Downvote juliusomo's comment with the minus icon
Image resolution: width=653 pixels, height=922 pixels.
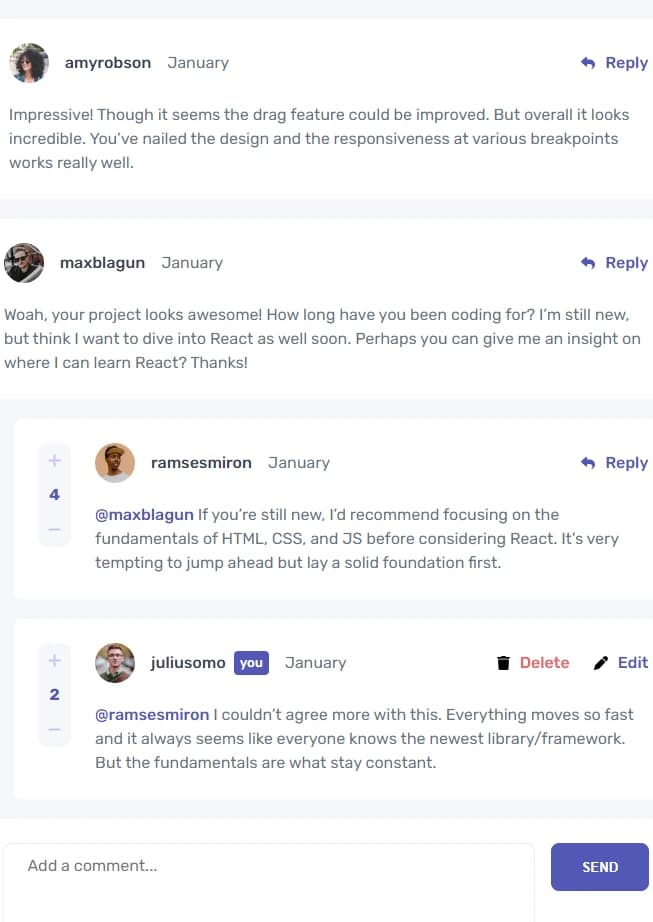point(54,729)
